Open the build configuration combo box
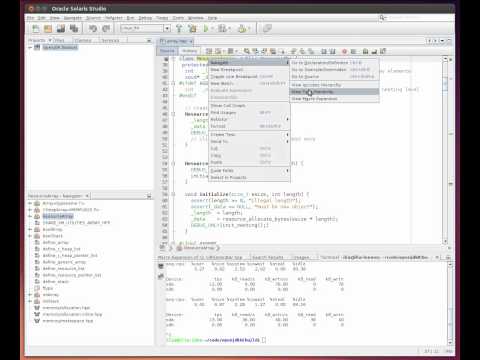Viewport: 480px width, 360px height. tap(146, 28)
